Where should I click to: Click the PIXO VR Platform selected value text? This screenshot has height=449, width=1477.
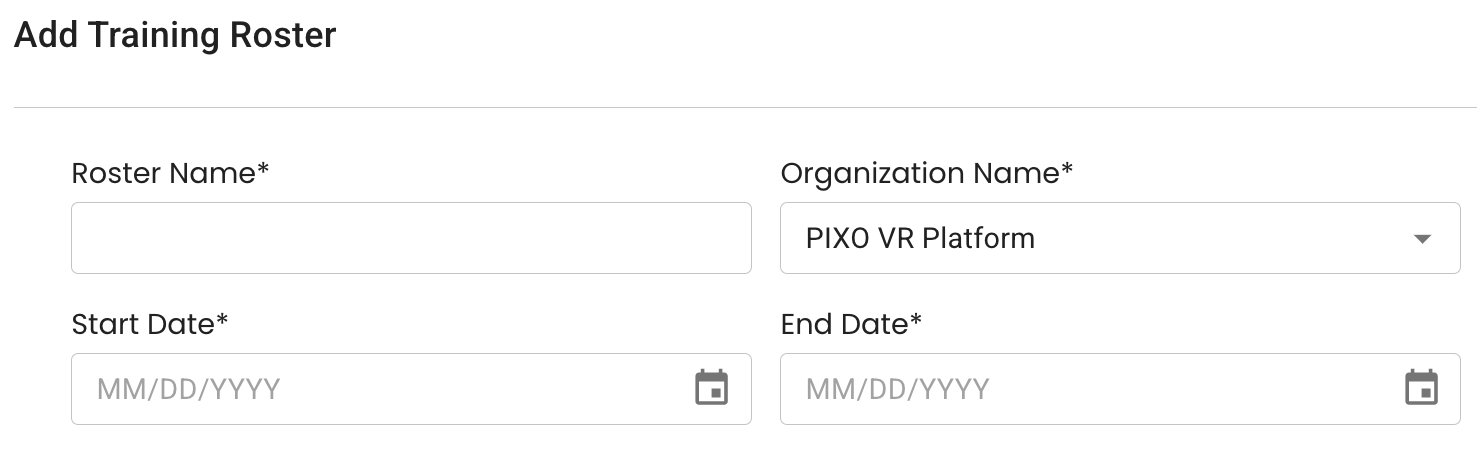click(x=920, y=239)
